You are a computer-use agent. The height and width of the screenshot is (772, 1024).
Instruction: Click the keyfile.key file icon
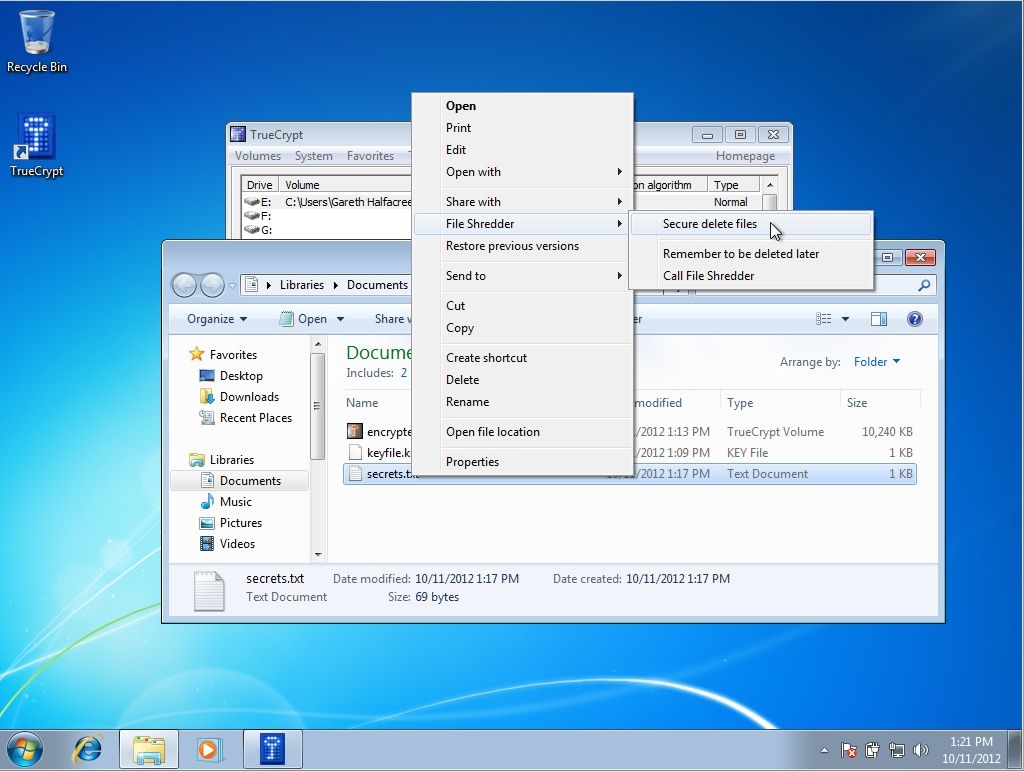coord(355,452)
